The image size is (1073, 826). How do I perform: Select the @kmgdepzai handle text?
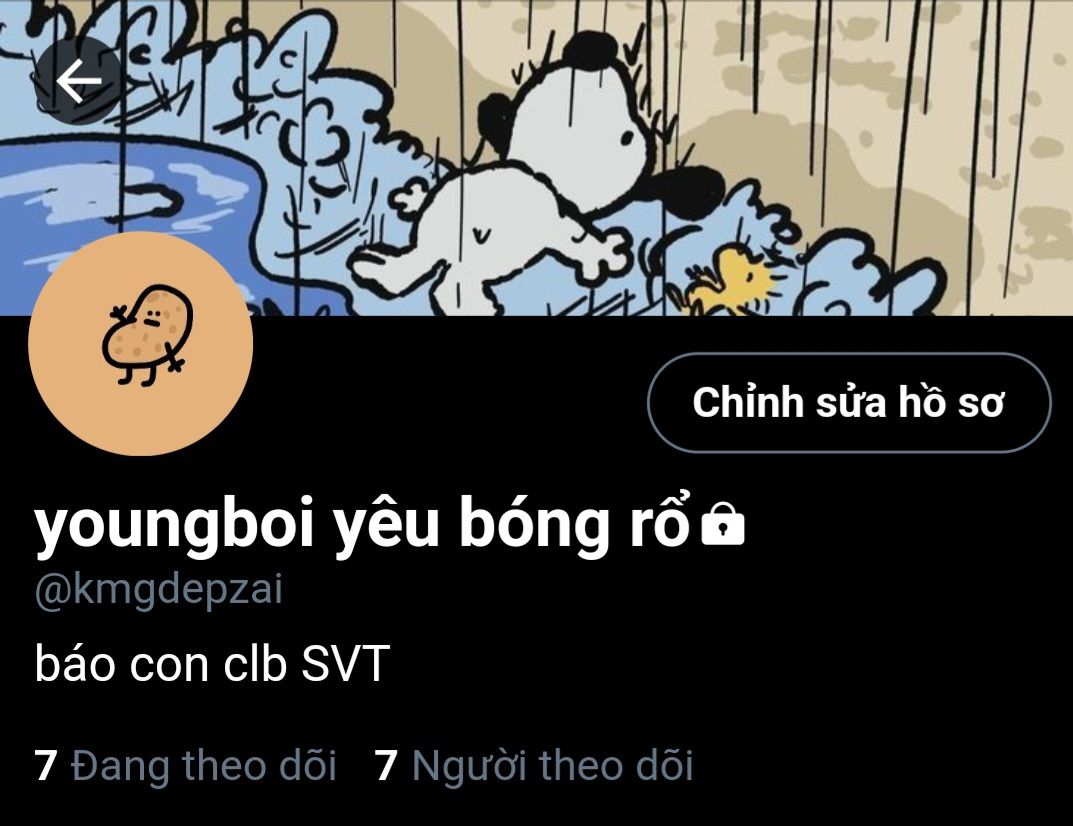point(159,590)
